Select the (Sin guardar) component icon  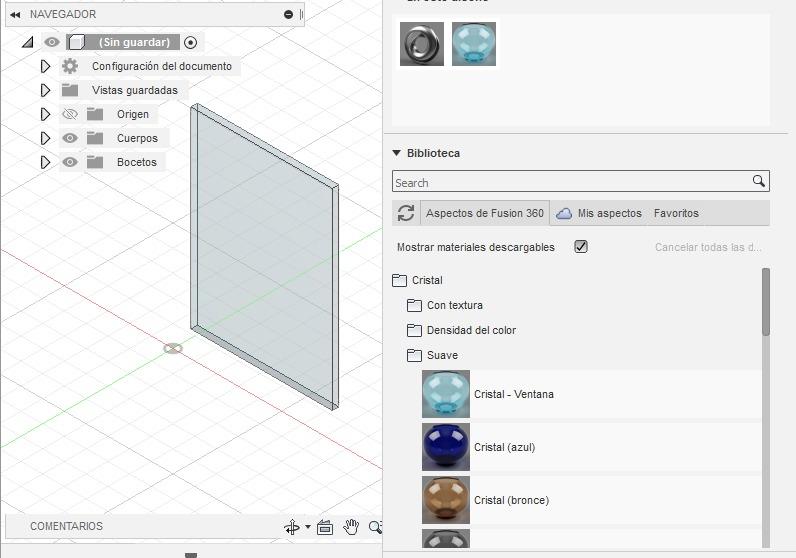76,42
